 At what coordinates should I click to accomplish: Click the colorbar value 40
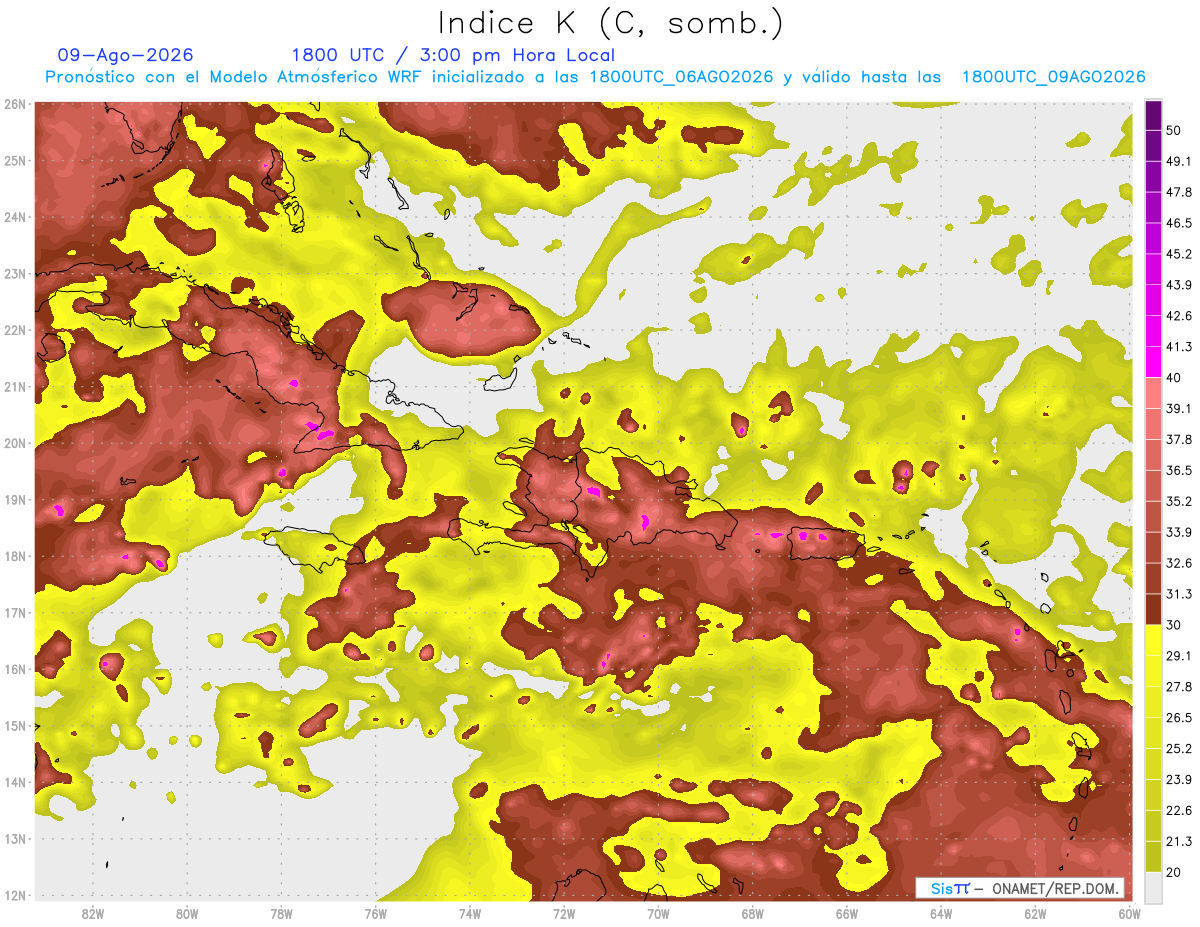1174,378
